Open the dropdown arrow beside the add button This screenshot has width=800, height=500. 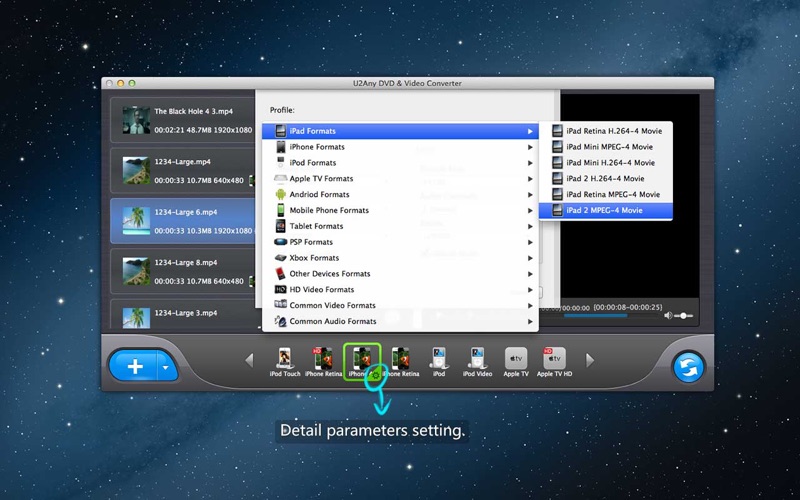[x=166, y=367]
